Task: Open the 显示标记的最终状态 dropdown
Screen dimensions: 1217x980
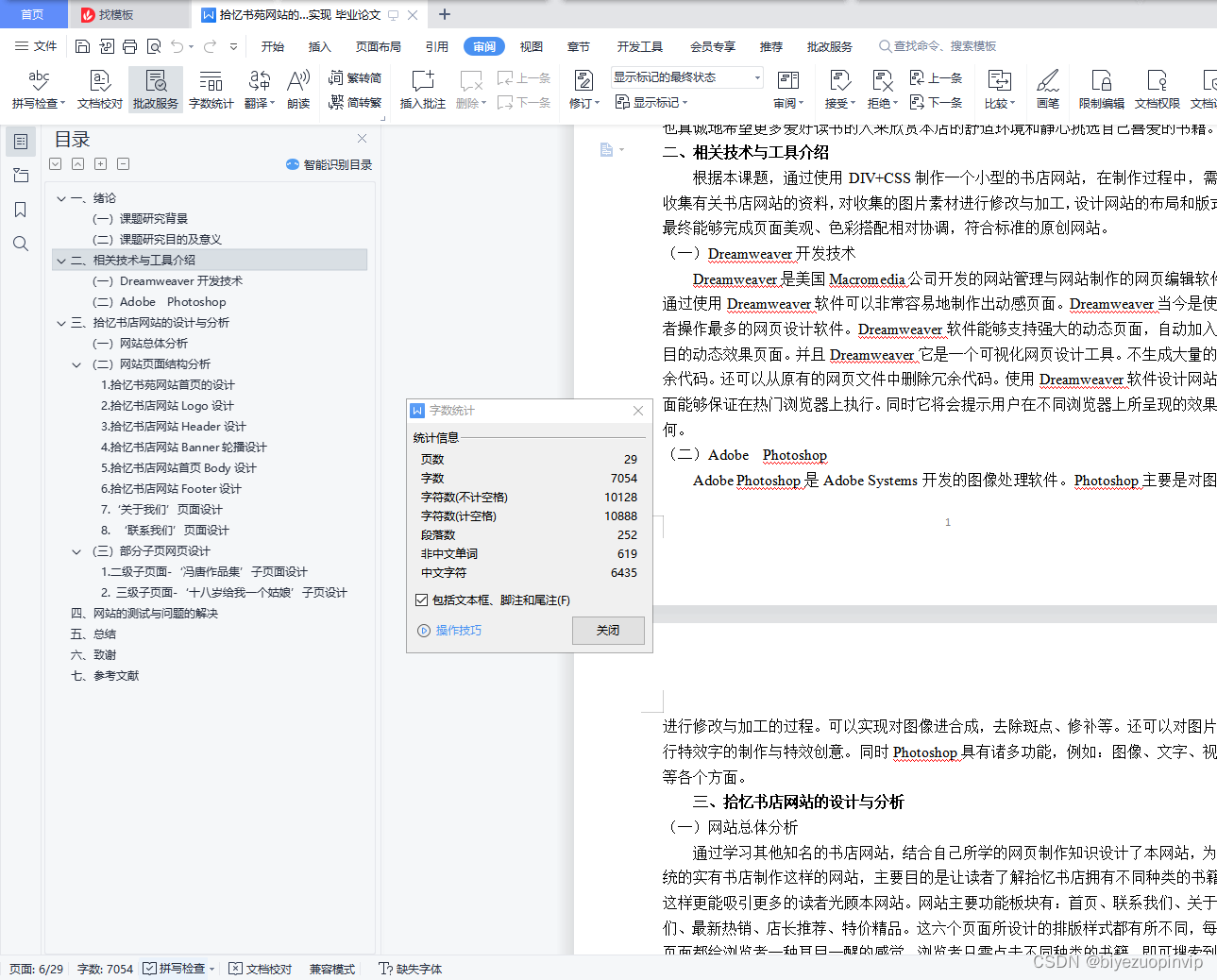Action: point(687,77)
